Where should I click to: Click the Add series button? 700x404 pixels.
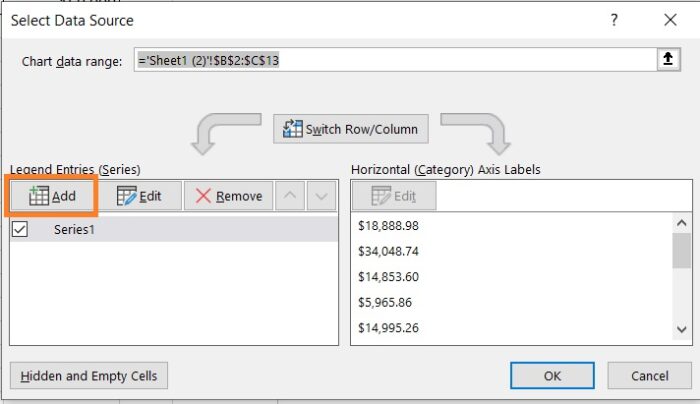click(53, 196)
